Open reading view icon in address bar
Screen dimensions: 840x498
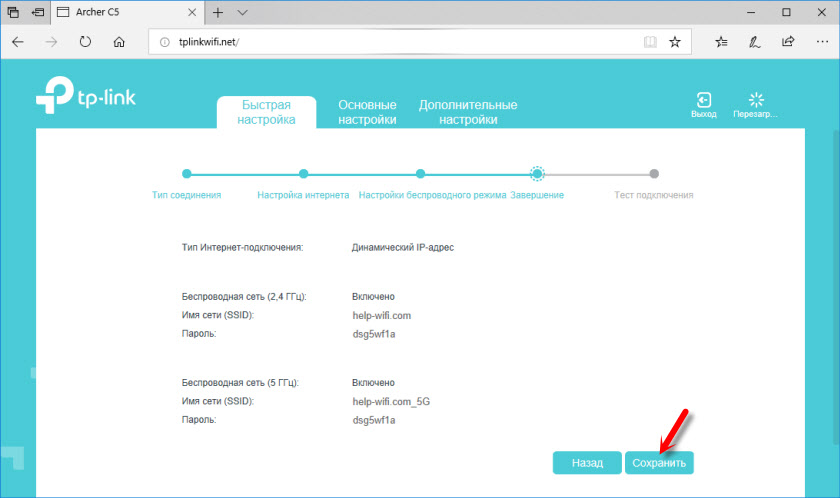650,42
